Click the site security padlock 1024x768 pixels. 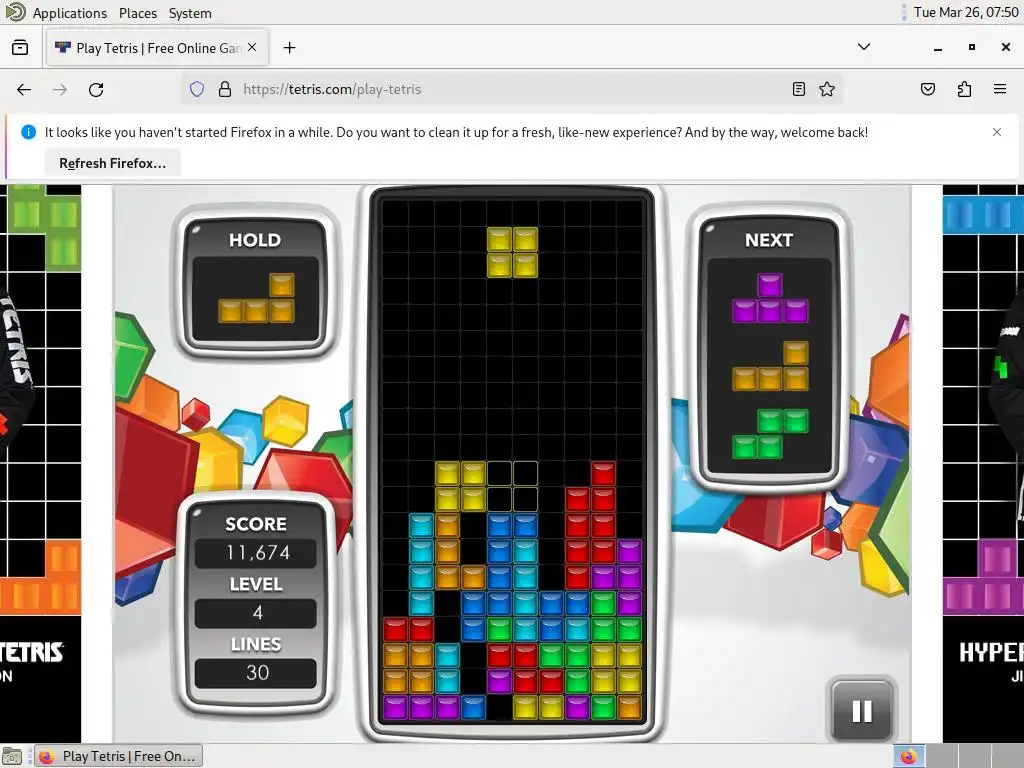(225, 89)
